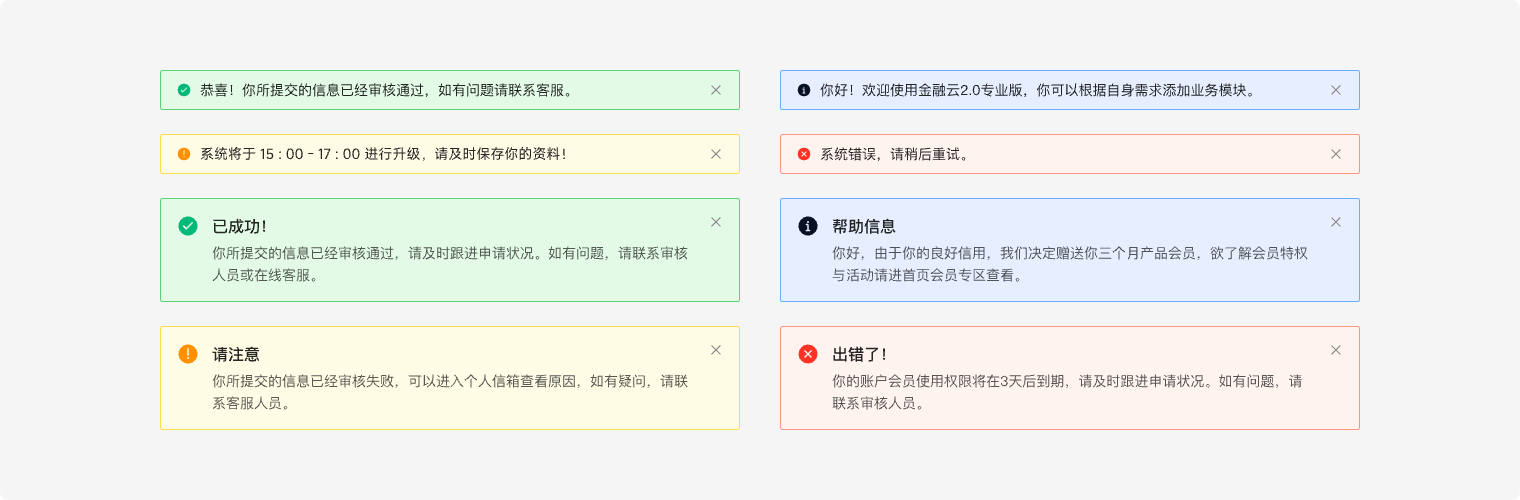Viewport: 1520px width, 500px height.
Task: Dismiss the 帮助信息 notification card
Action: tap(1336, 222)
